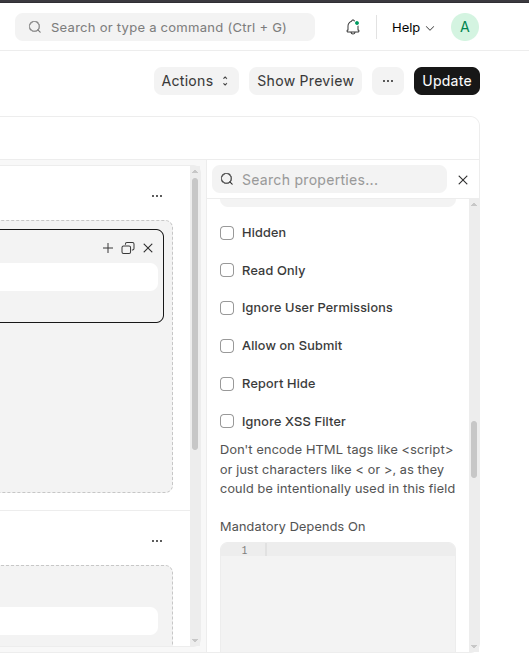Check the Read Only option
This screenshot has width=529, height=653.
pyautogui.click(x=227, y=270)
